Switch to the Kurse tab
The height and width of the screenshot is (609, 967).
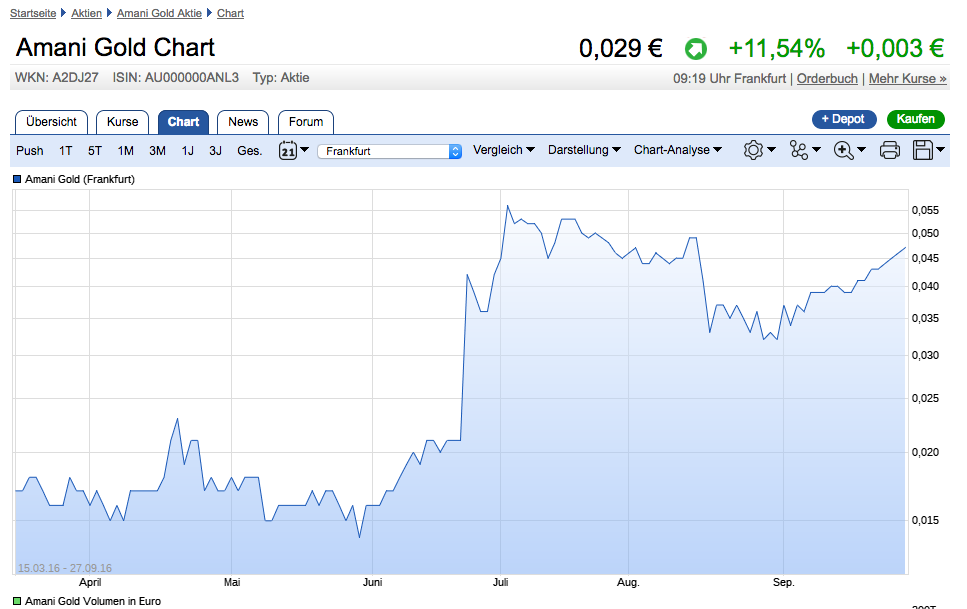tap(122, 122)
